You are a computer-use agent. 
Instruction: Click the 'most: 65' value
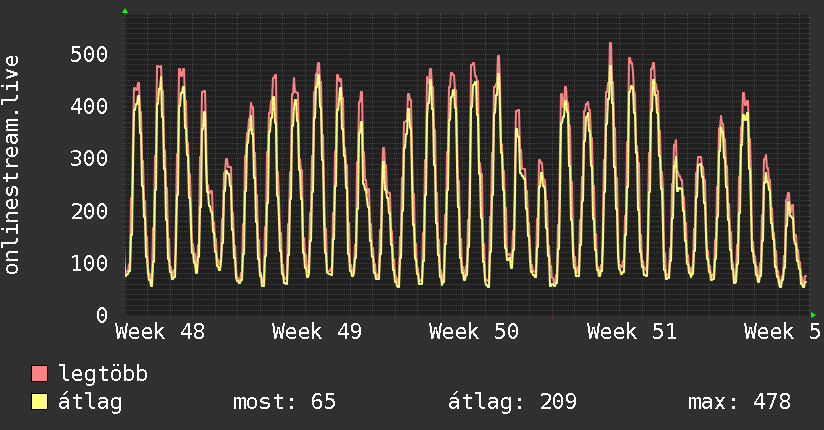point(284,402)
